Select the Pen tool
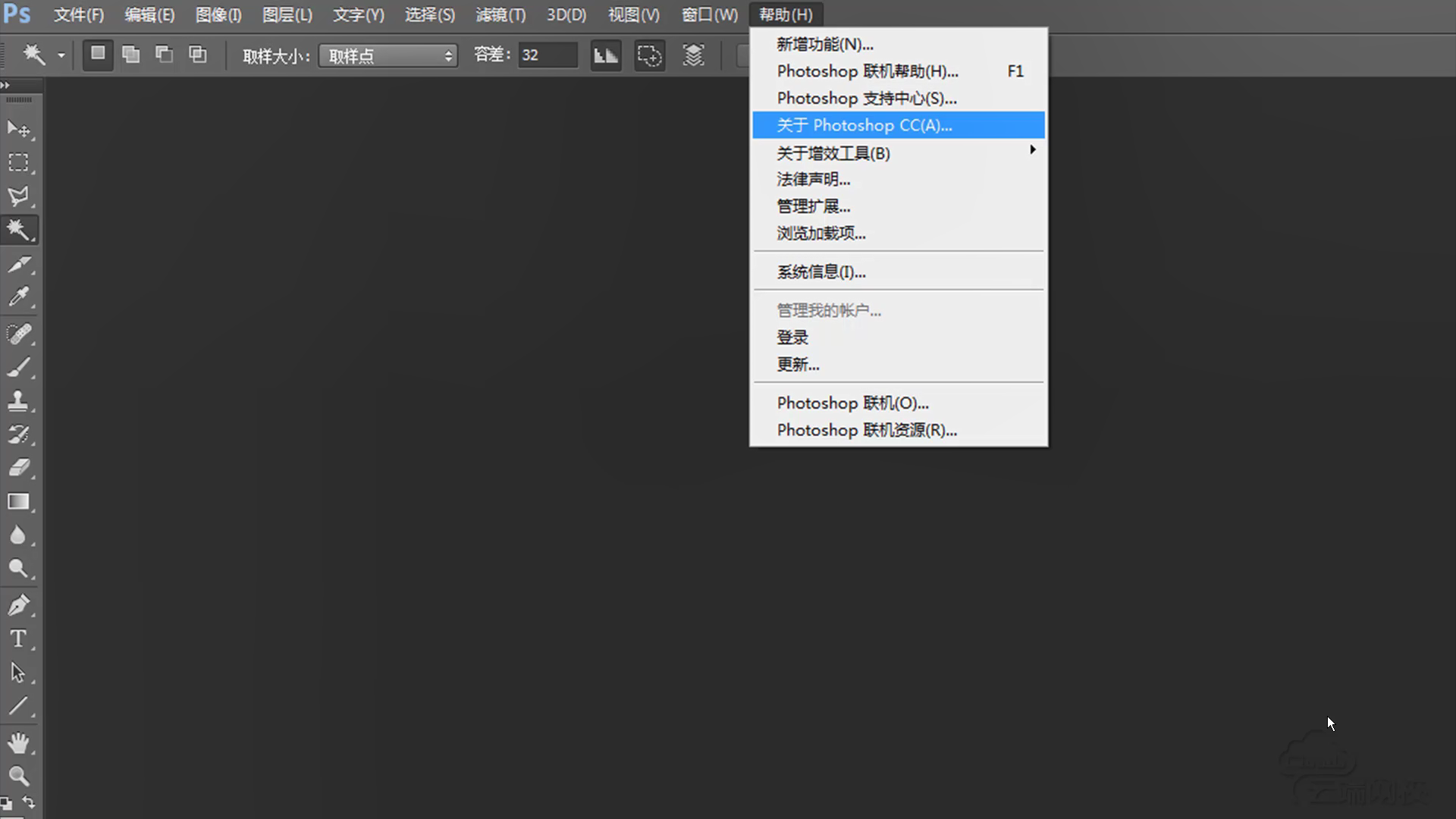 tap(18, 605)
